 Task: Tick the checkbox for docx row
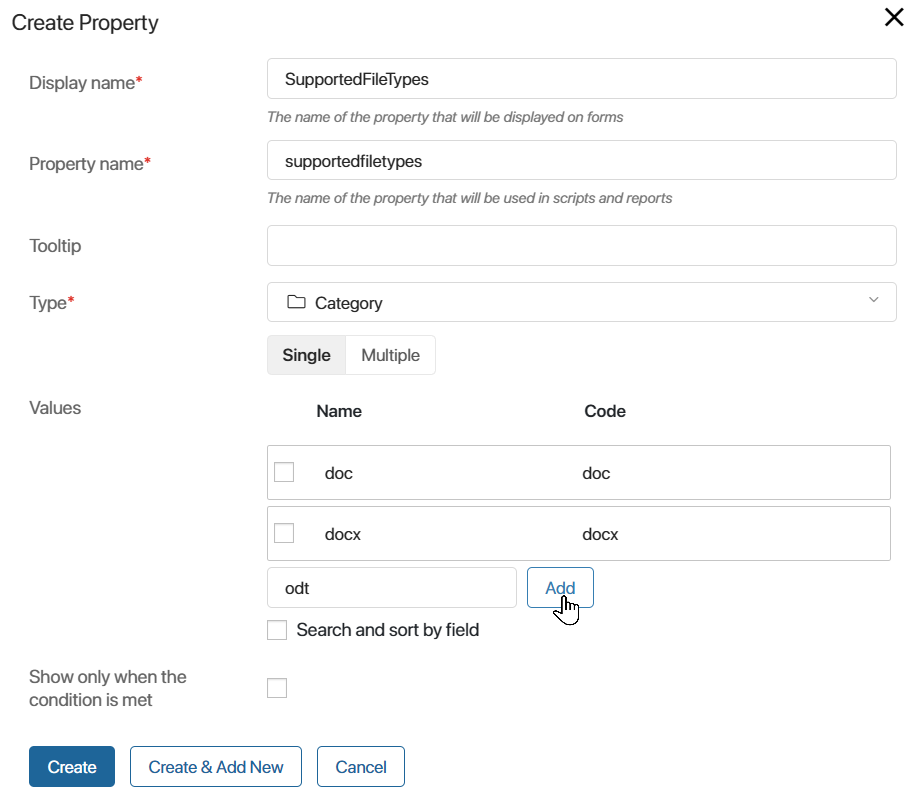coord(284,533)
